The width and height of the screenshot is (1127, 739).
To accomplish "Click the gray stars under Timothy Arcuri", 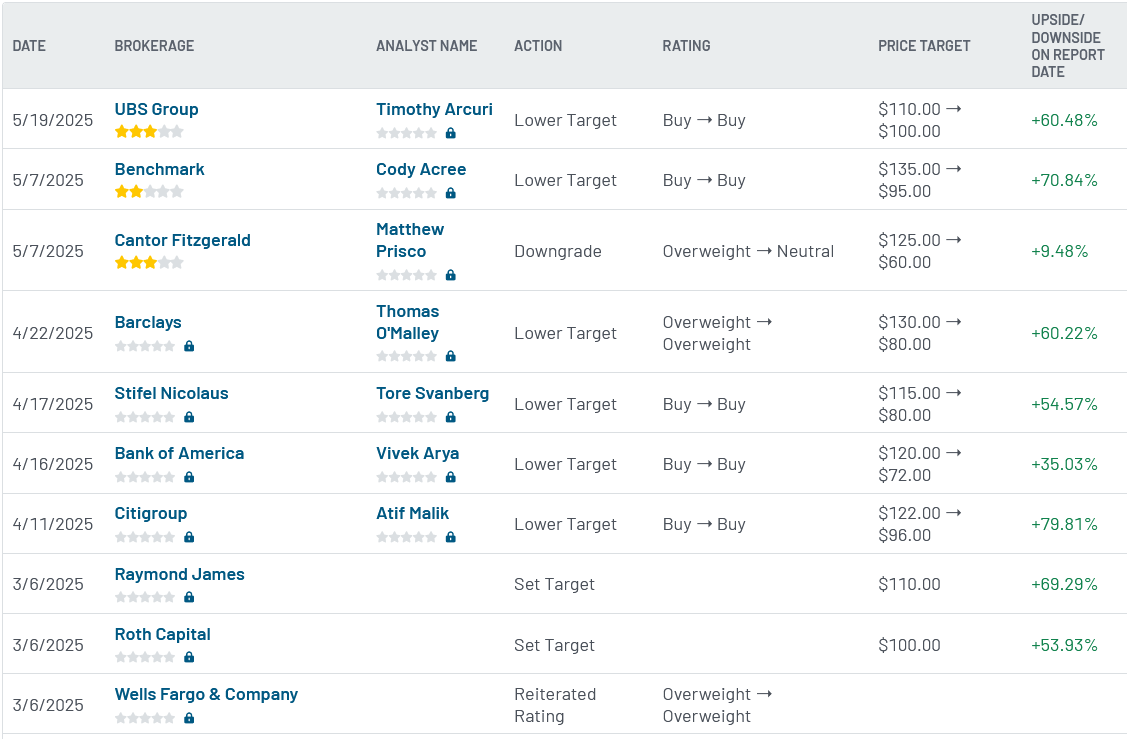I will coord(407,133).
